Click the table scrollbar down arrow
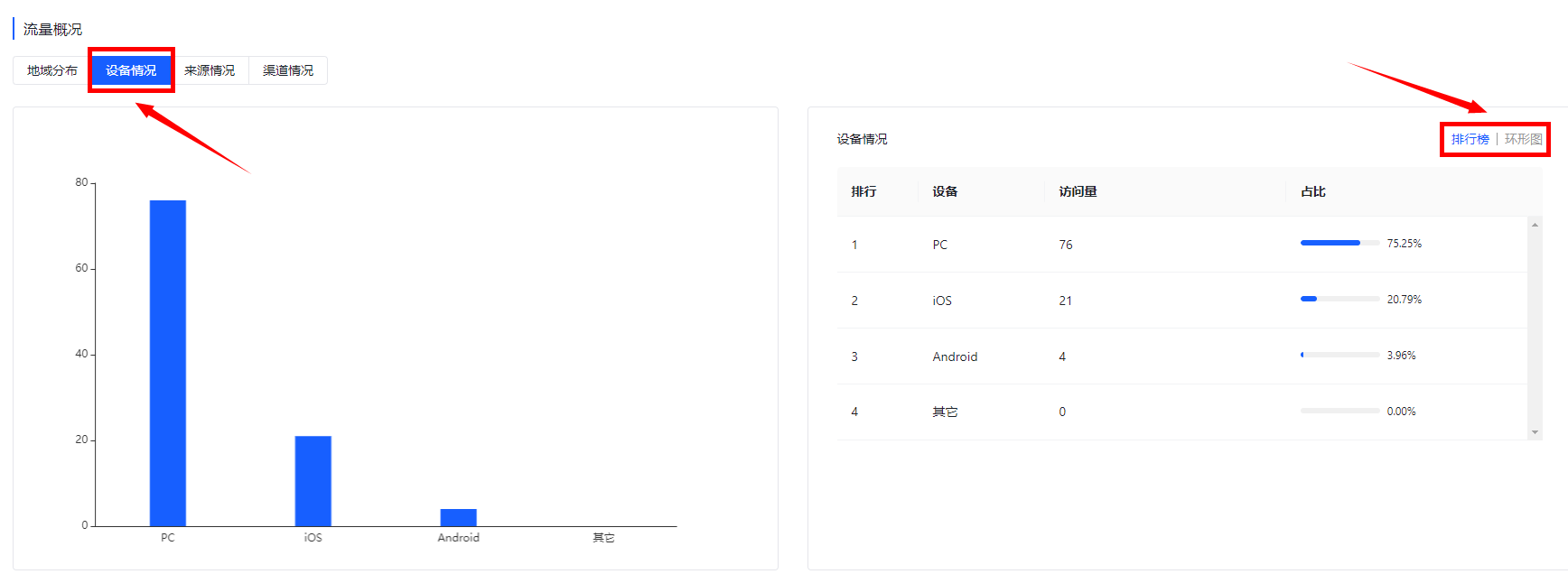Viewport: 1568px width, 574px height. [x=1535, y=432]
